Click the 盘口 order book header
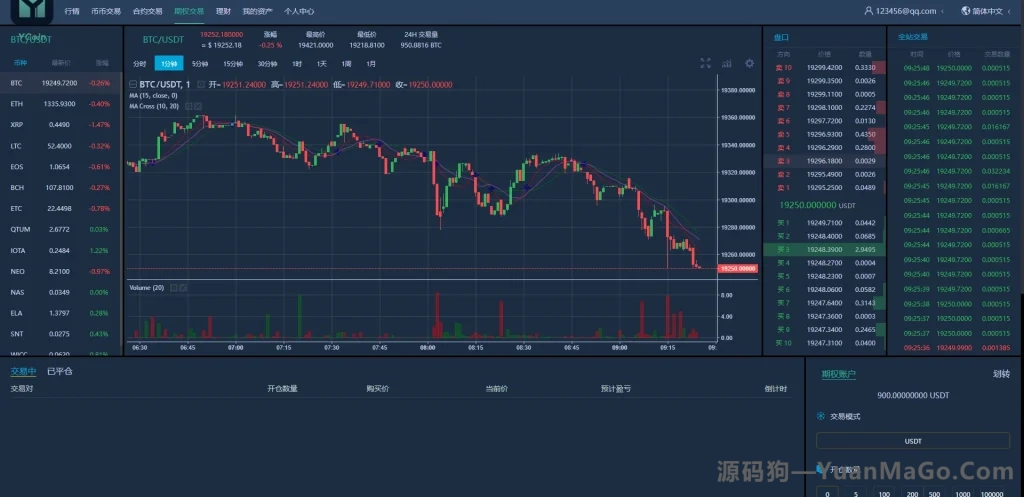The height and width of the screenshot is (497, 1024). pos(781,37)
